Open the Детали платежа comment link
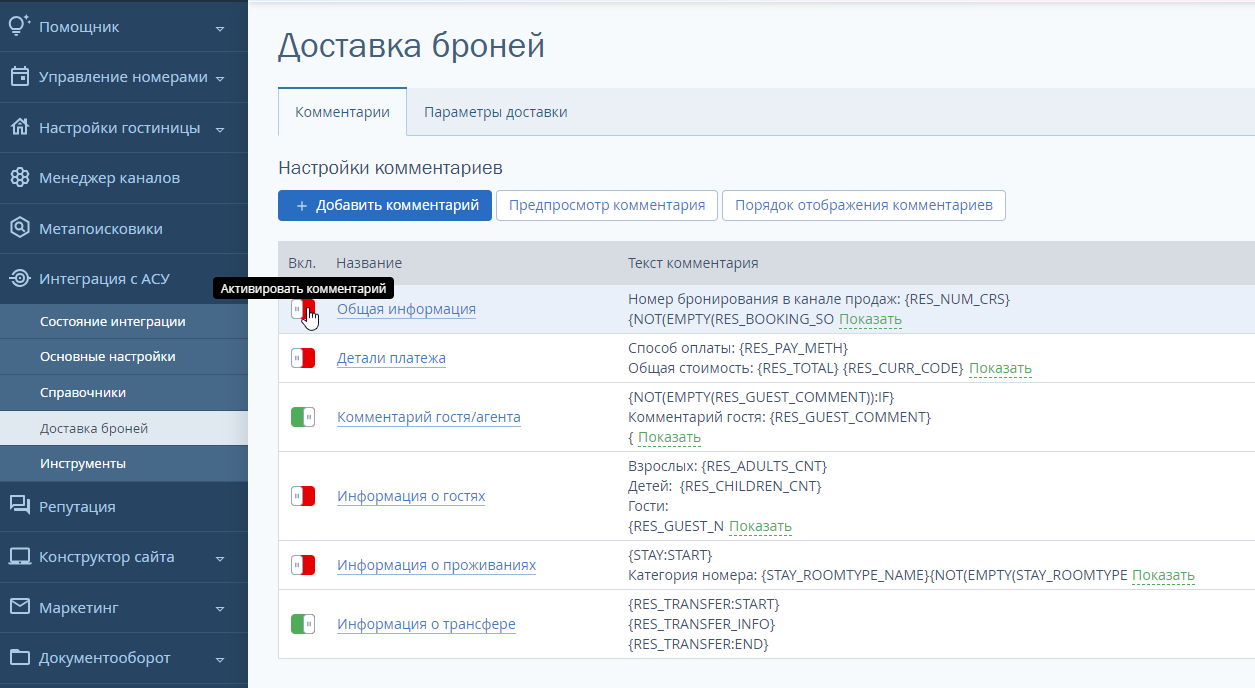The height and width of the screenshot is (688, 1255). click(x=391, y=358)
